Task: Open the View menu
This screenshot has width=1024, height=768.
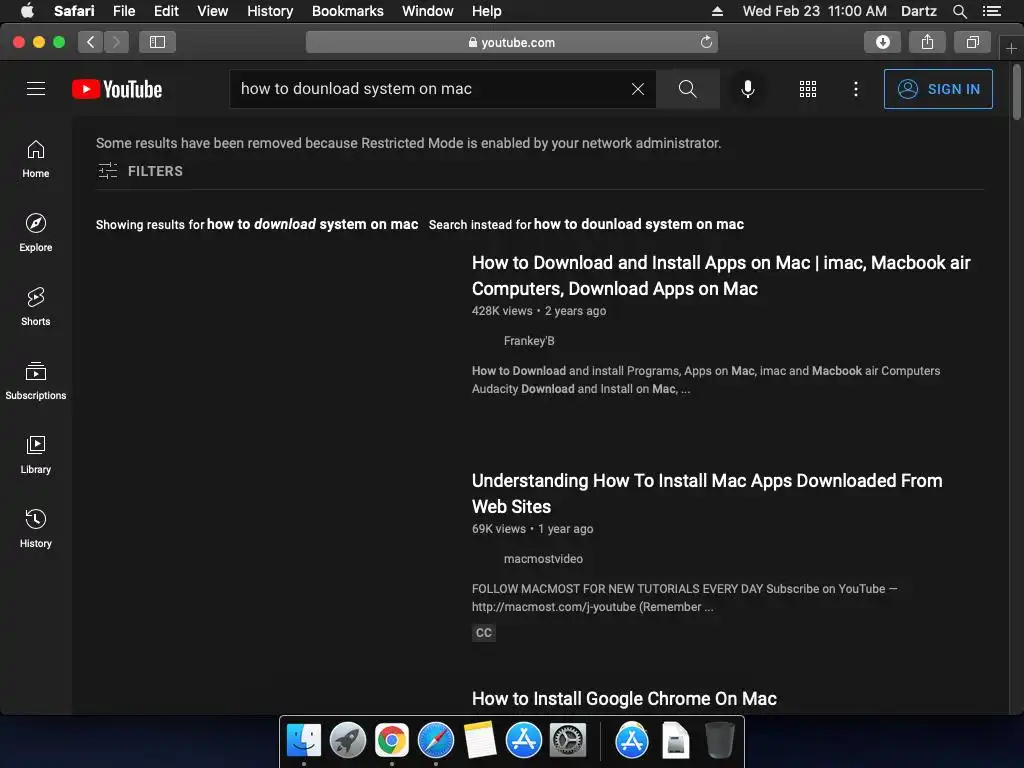Action: click(213, 11)
